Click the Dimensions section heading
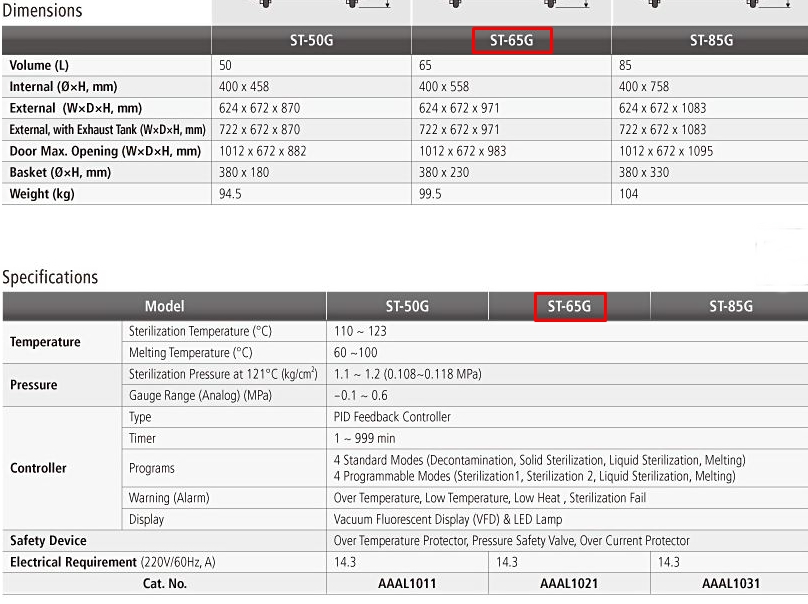The image size is (808, 604). click(42, 12)
